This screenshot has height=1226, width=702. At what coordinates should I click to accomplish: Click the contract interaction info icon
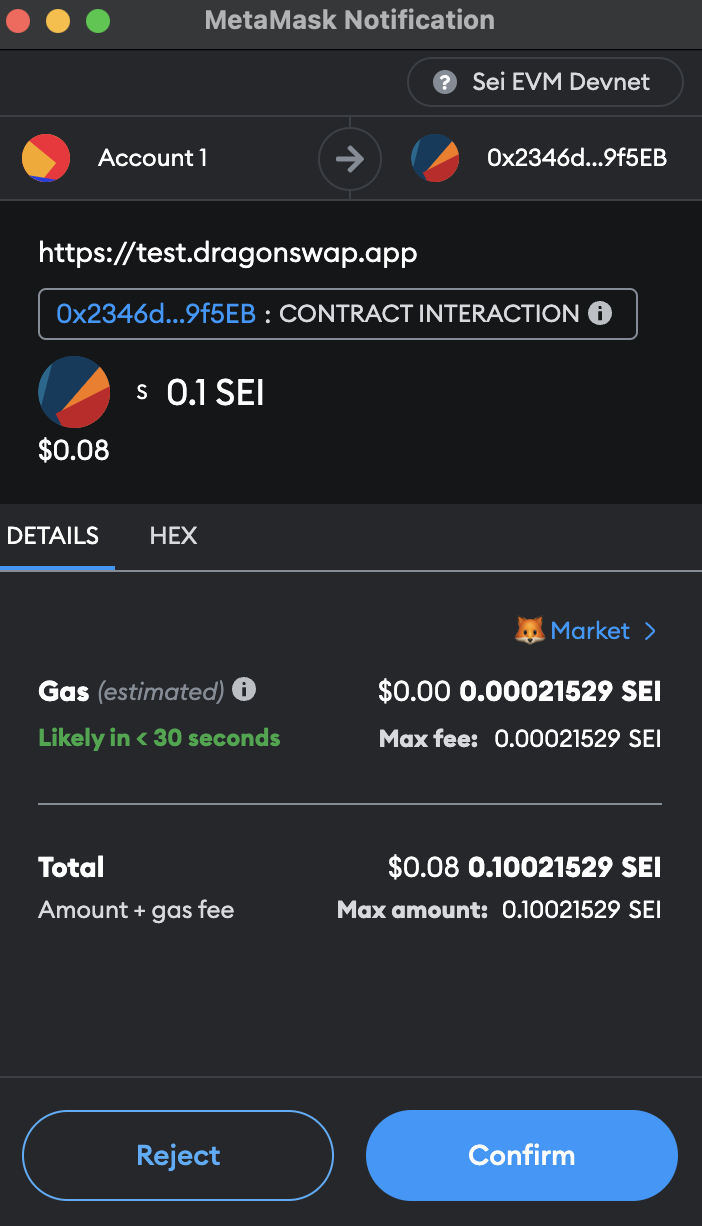coord(600,313)
